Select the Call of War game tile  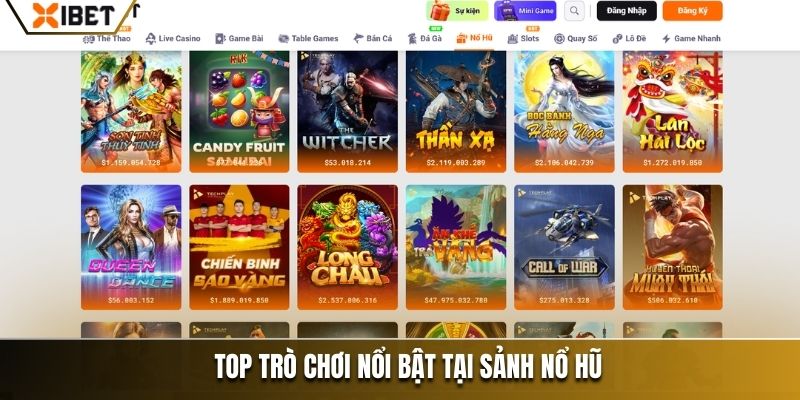(x=564, y=247)
